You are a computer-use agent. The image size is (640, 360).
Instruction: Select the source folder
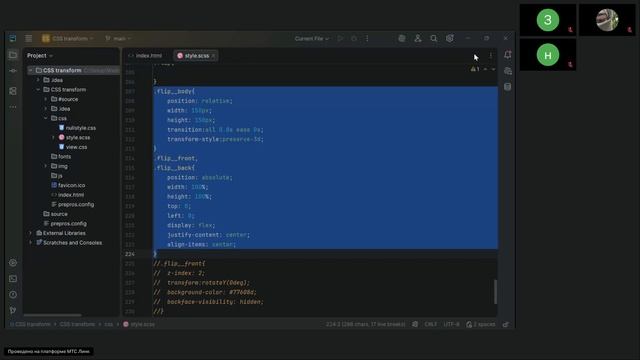tap(55, 214)
